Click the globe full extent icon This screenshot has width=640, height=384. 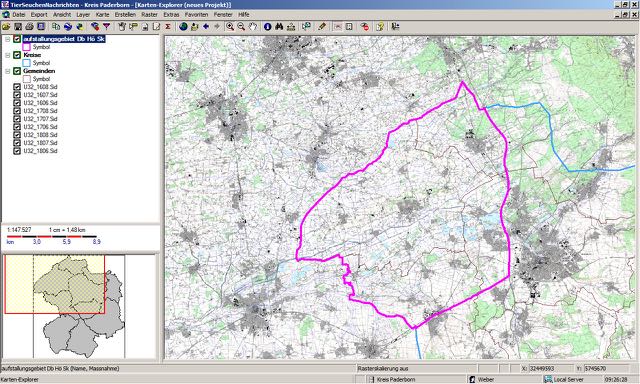[183, 27]
